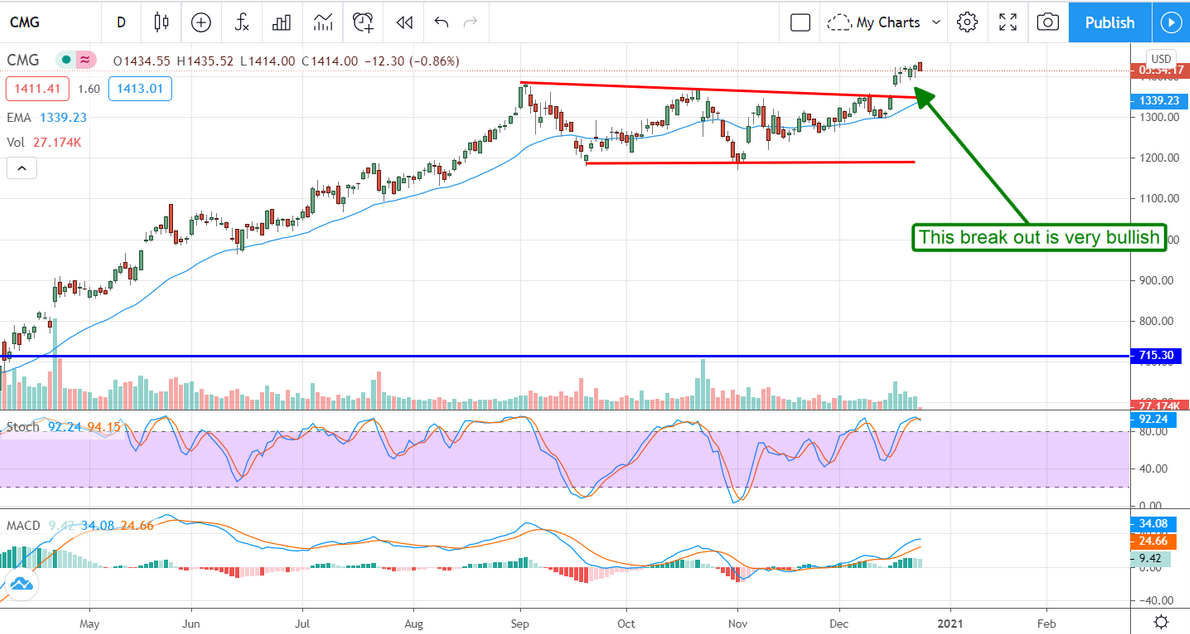This screenshot has height=634, width=1190.
Task: Click the blue buy price 1413.01 button
Action: (140, 89)
